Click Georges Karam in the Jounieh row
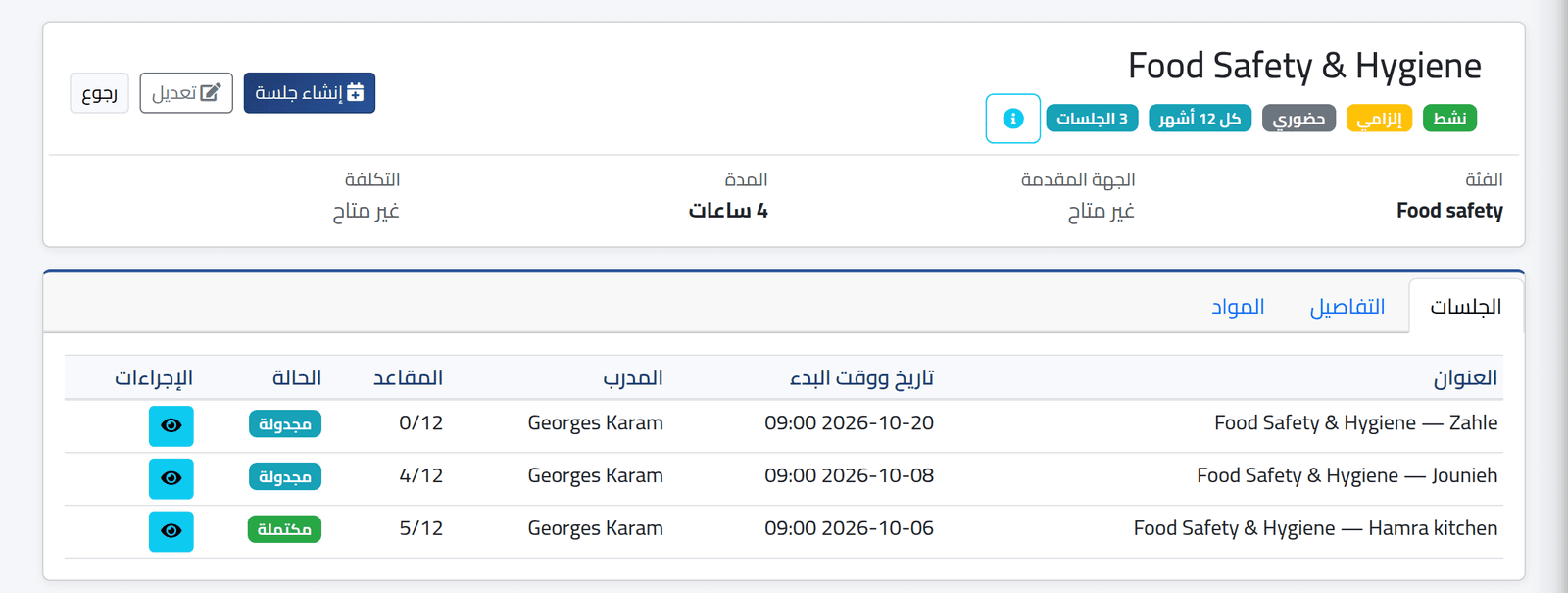 tap(596, 476)
